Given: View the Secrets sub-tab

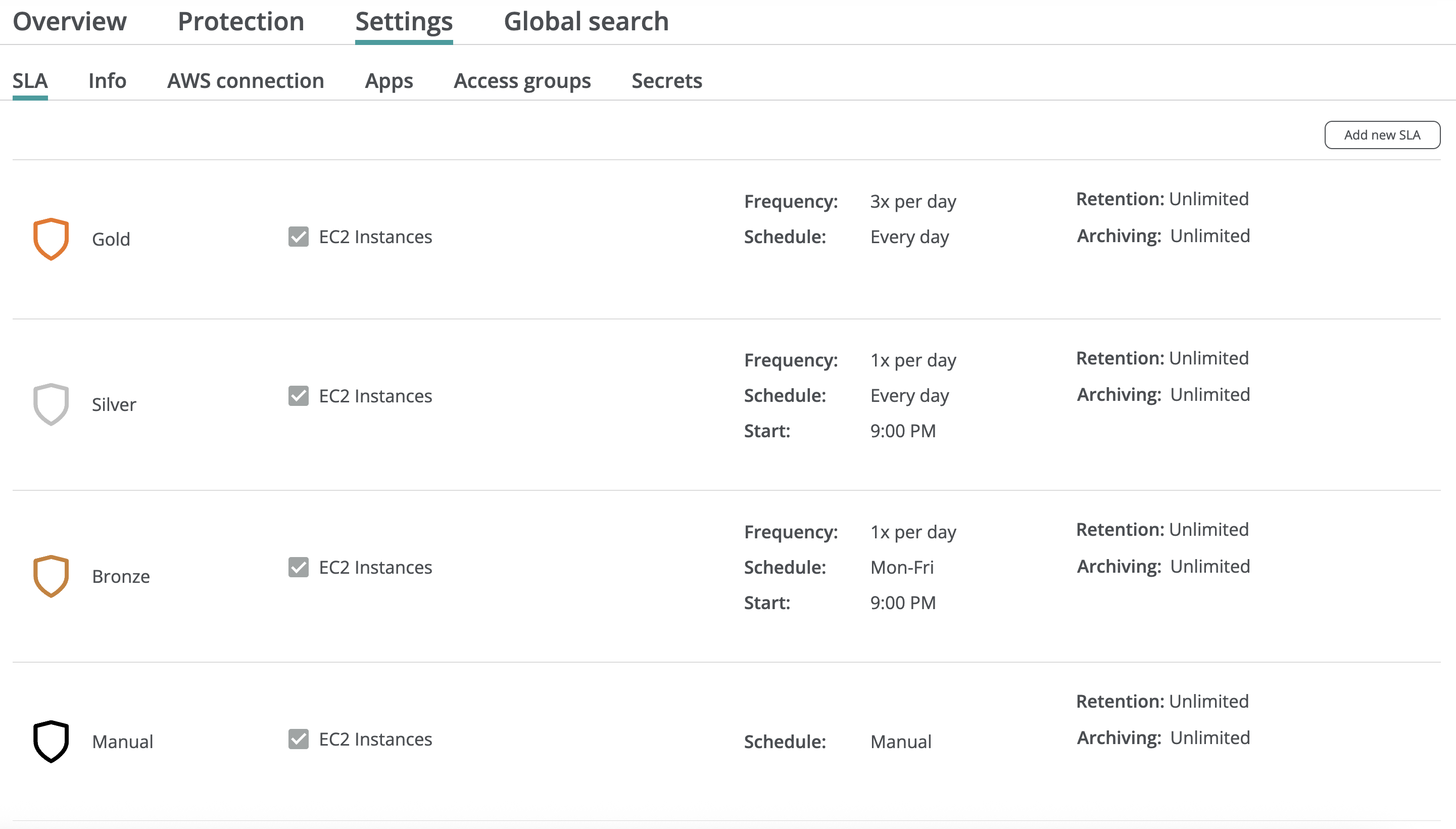Looking at the screenshot, I should pyautogui.click(x=666, y=81).
